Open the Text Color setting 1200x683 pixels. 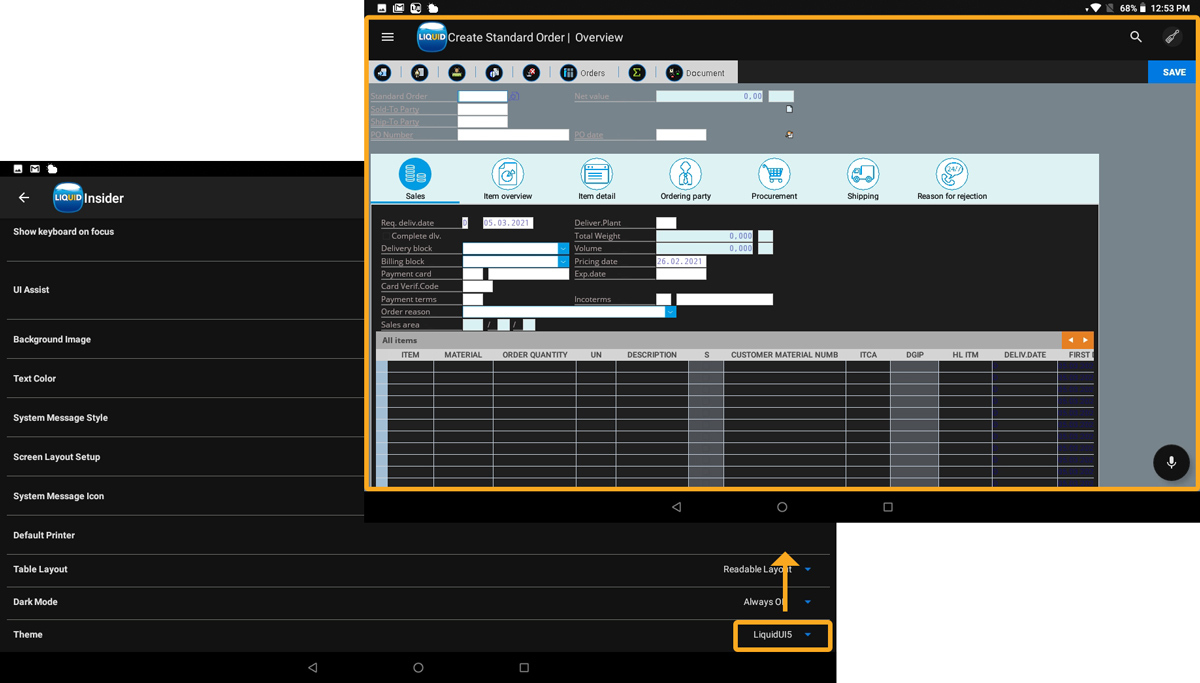(35, 379)
